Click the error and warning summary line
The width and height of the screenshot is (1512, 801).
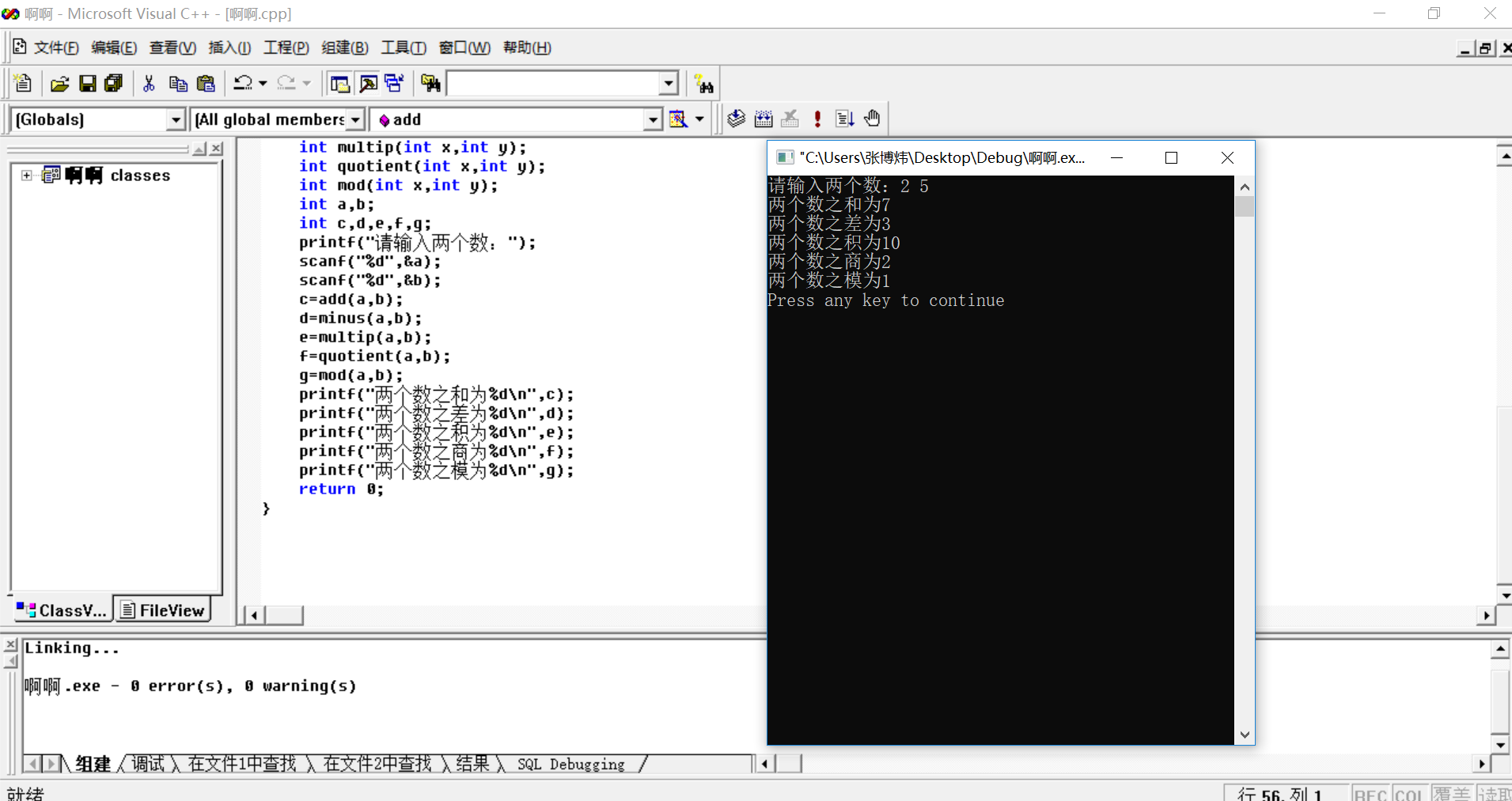coord(190,686)
